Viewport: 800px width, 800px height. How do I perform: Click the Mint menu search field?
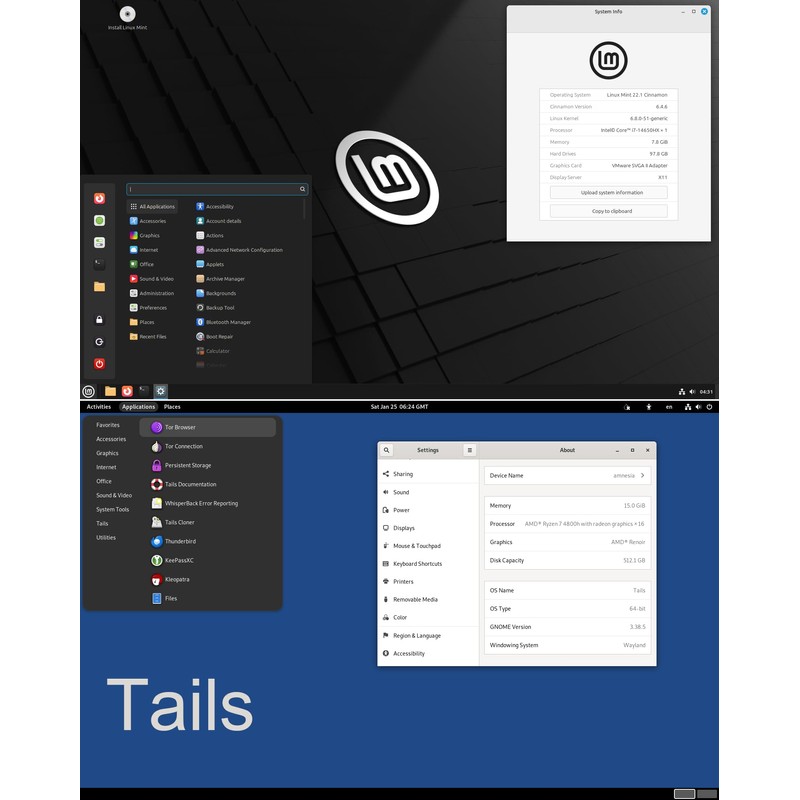pos(215,188)
